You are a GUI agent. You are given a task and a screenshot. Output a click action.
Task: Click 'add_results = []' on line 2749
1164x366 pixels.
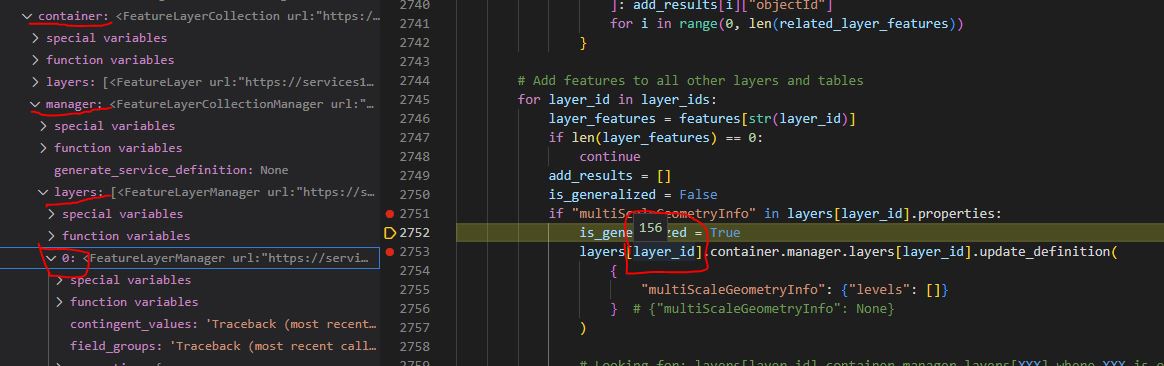point(610,176)
